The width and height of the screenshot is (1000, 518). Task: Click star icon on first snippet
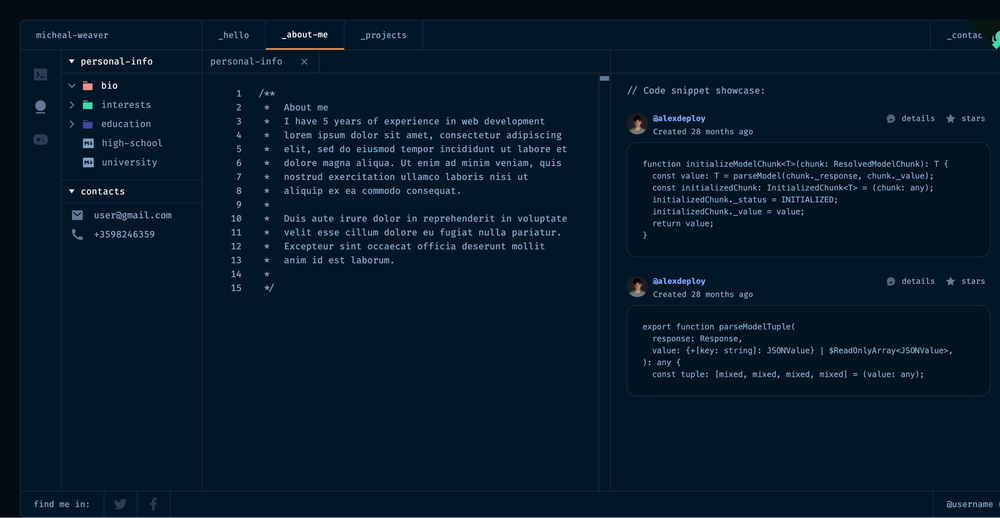point(950,119)
